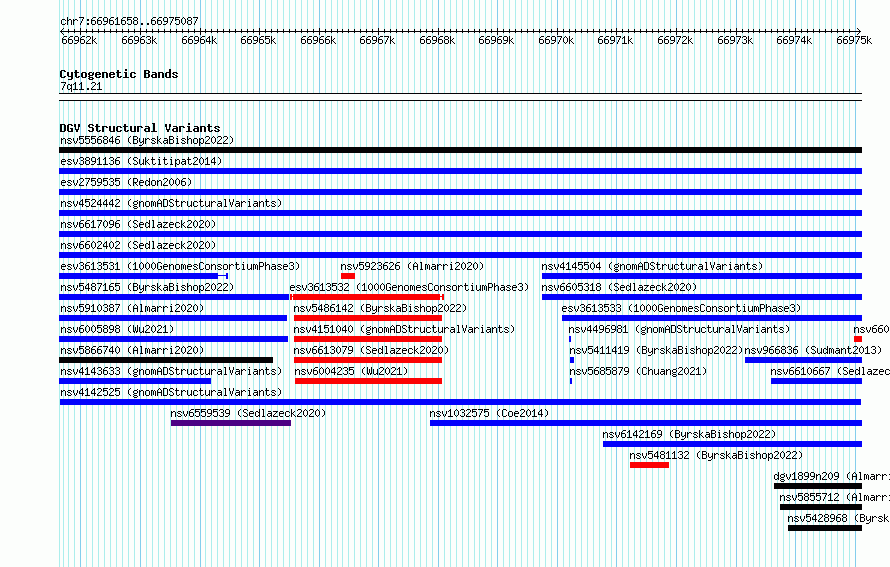This screenshot has width=890, height=567.
Task: Click the black nsv5866740 variant bar
Action: (x=166, y=360)
